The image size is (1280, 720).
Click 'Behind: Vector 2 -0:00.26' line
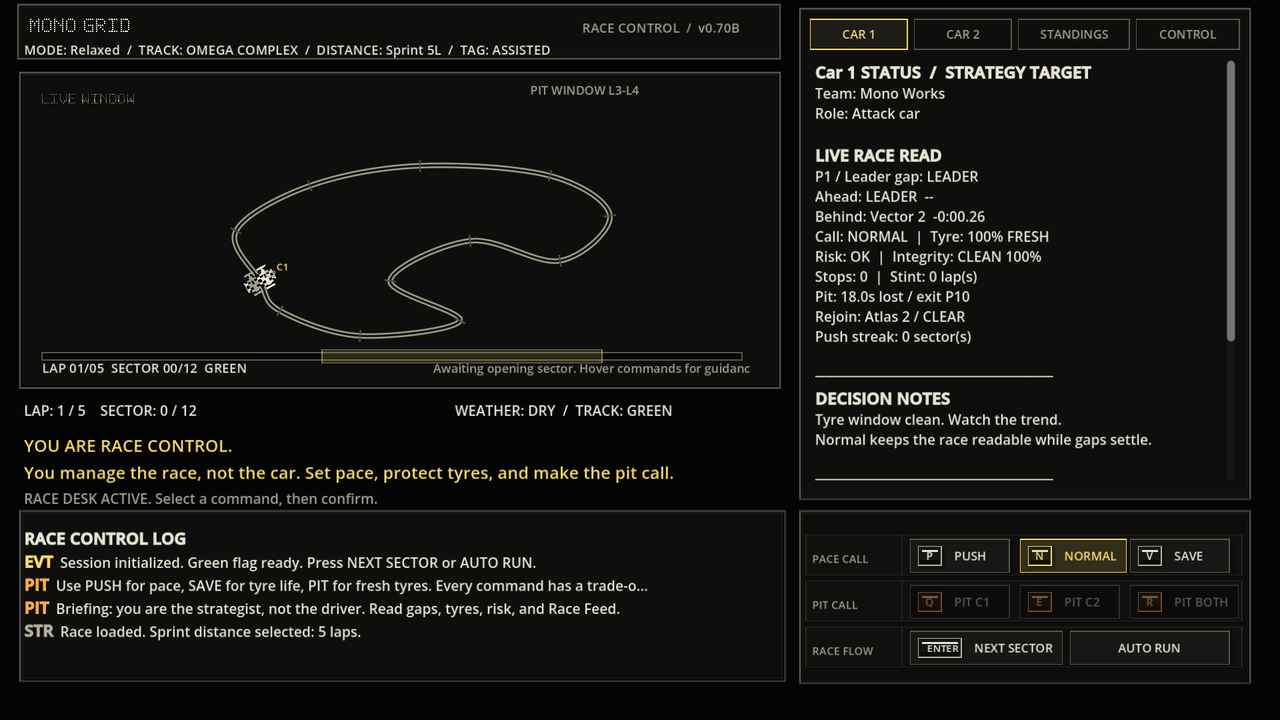coord(900,217)
